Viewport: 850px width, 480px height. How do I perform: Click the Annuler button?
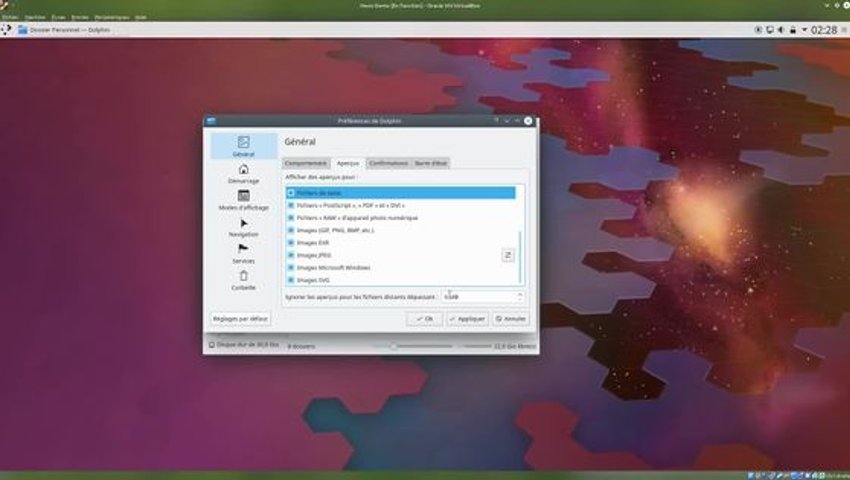tap(511, 319)
